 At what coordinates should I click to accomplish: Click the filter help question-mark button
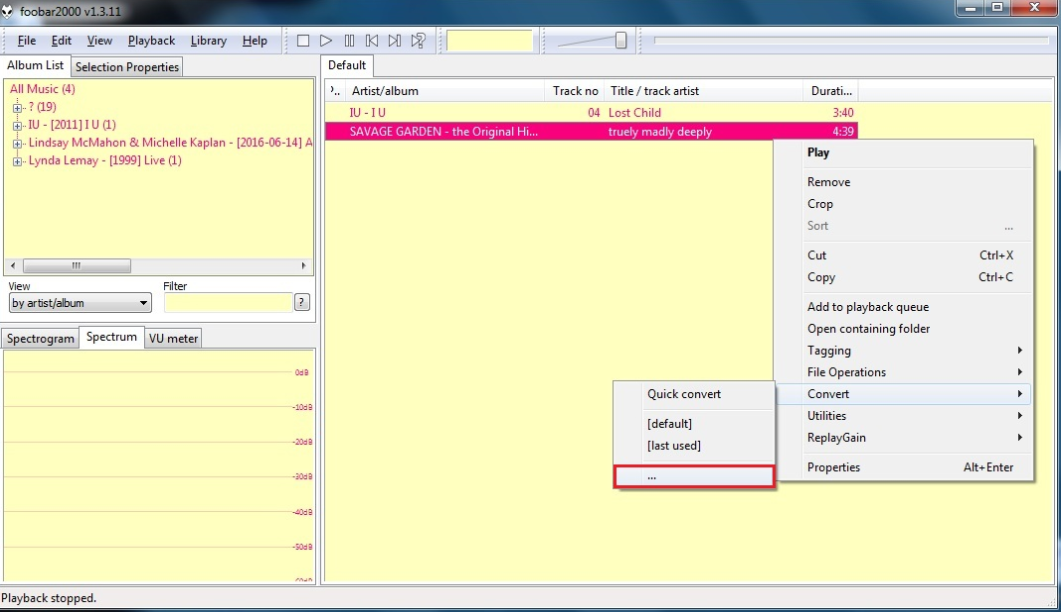tap(301, 303)
